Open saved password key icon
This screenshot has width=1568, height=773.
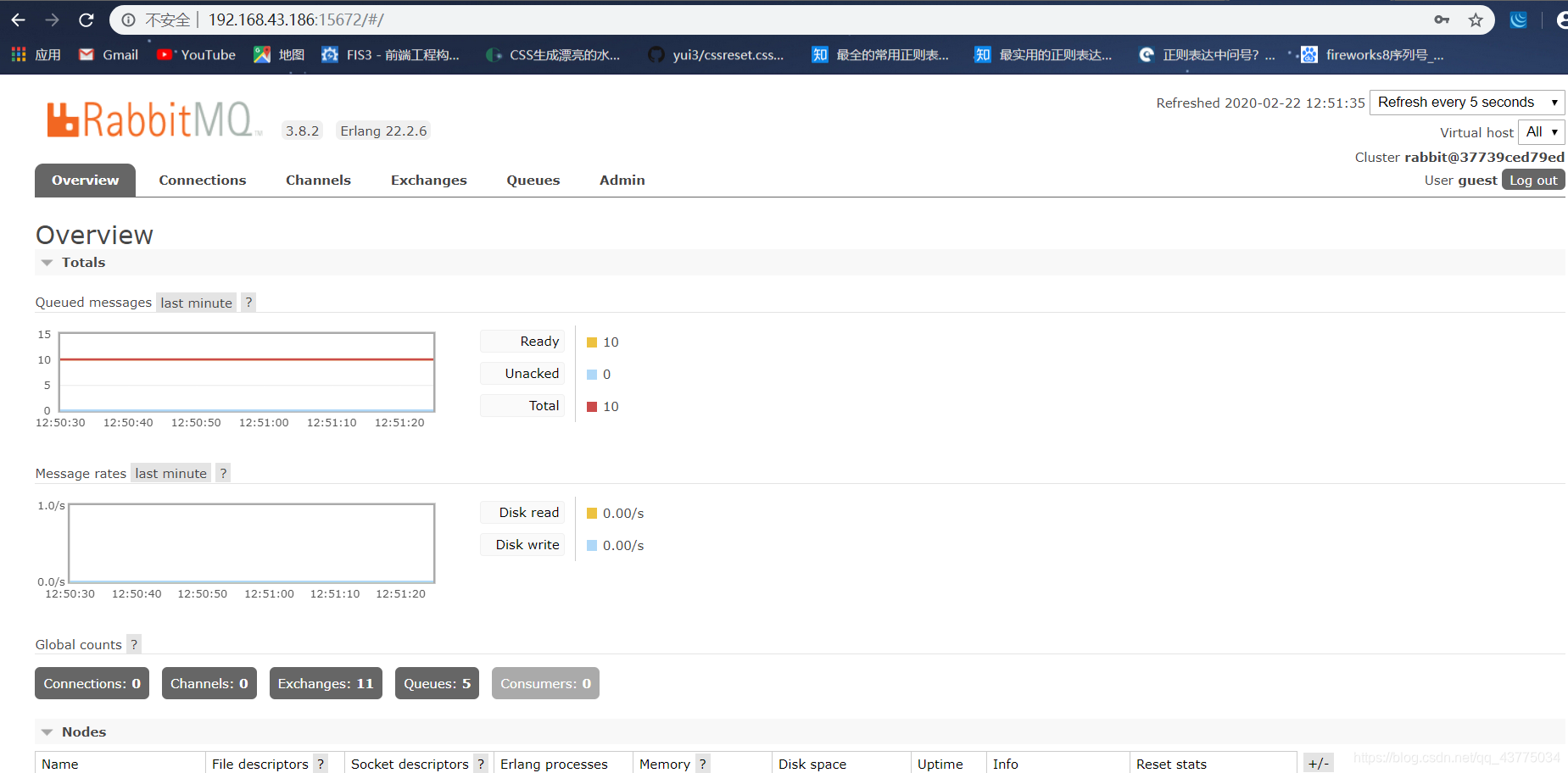pyautogui.click(x=1442, y=19)
